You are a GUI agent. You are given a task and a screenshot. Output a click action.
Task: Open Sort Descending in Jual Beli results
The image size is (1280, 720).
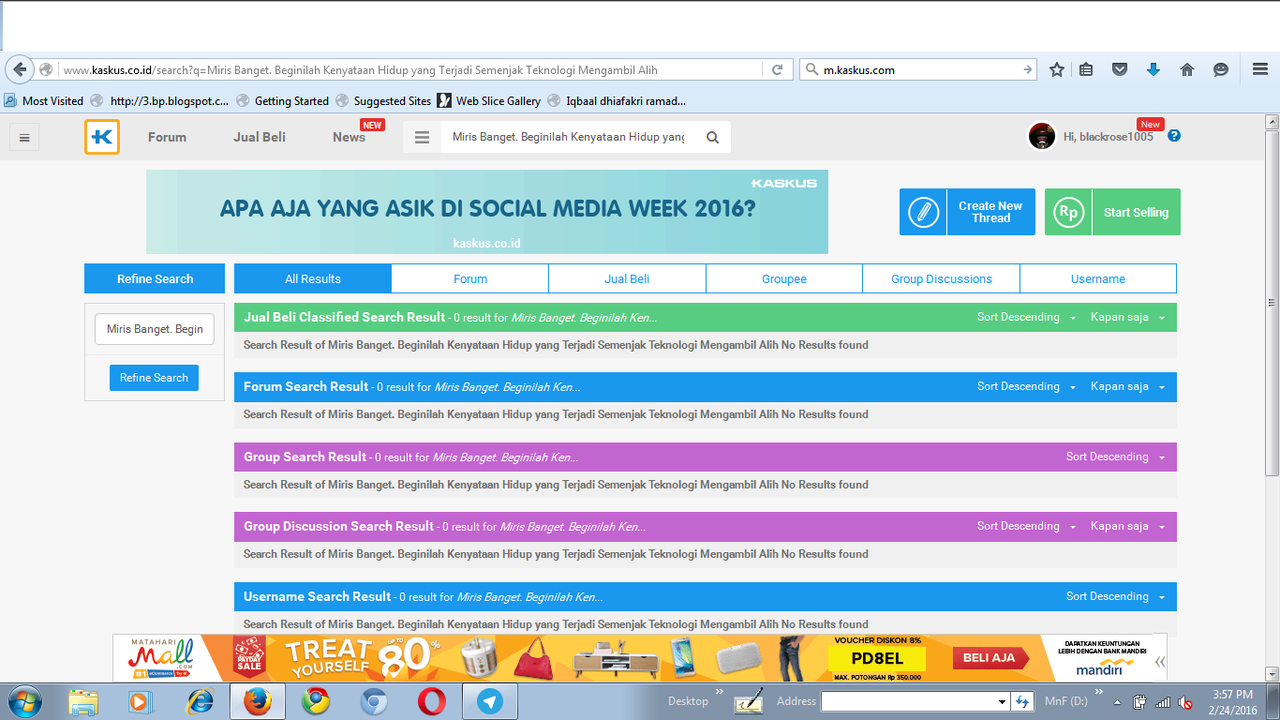tap(1026, 317)
